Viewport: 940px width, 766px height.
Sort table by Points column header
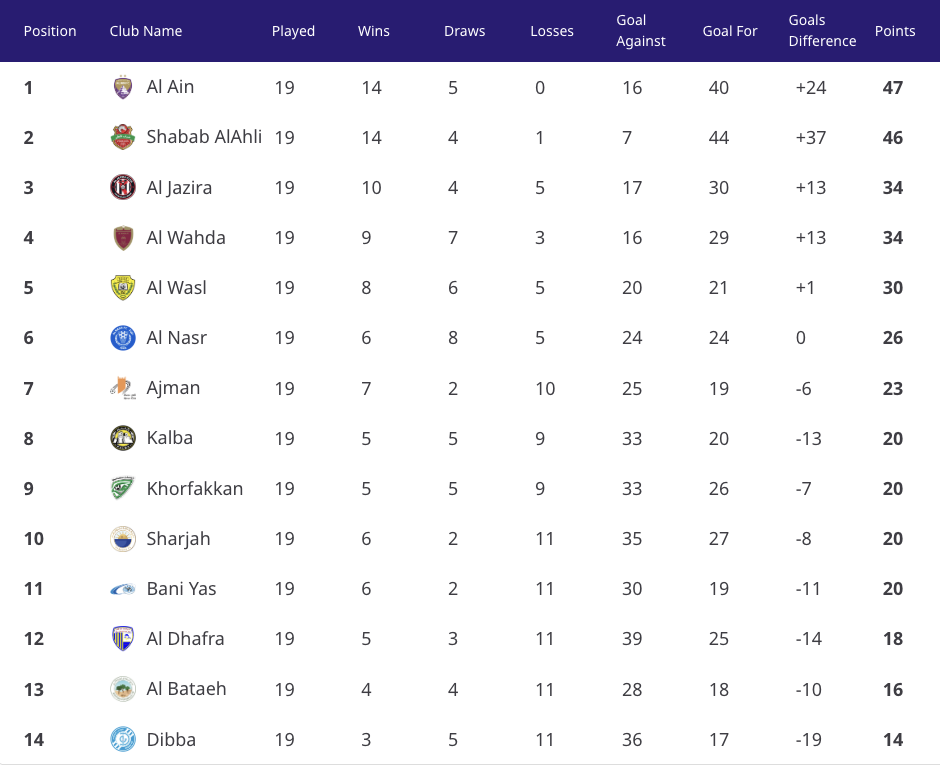pos(894,31)
